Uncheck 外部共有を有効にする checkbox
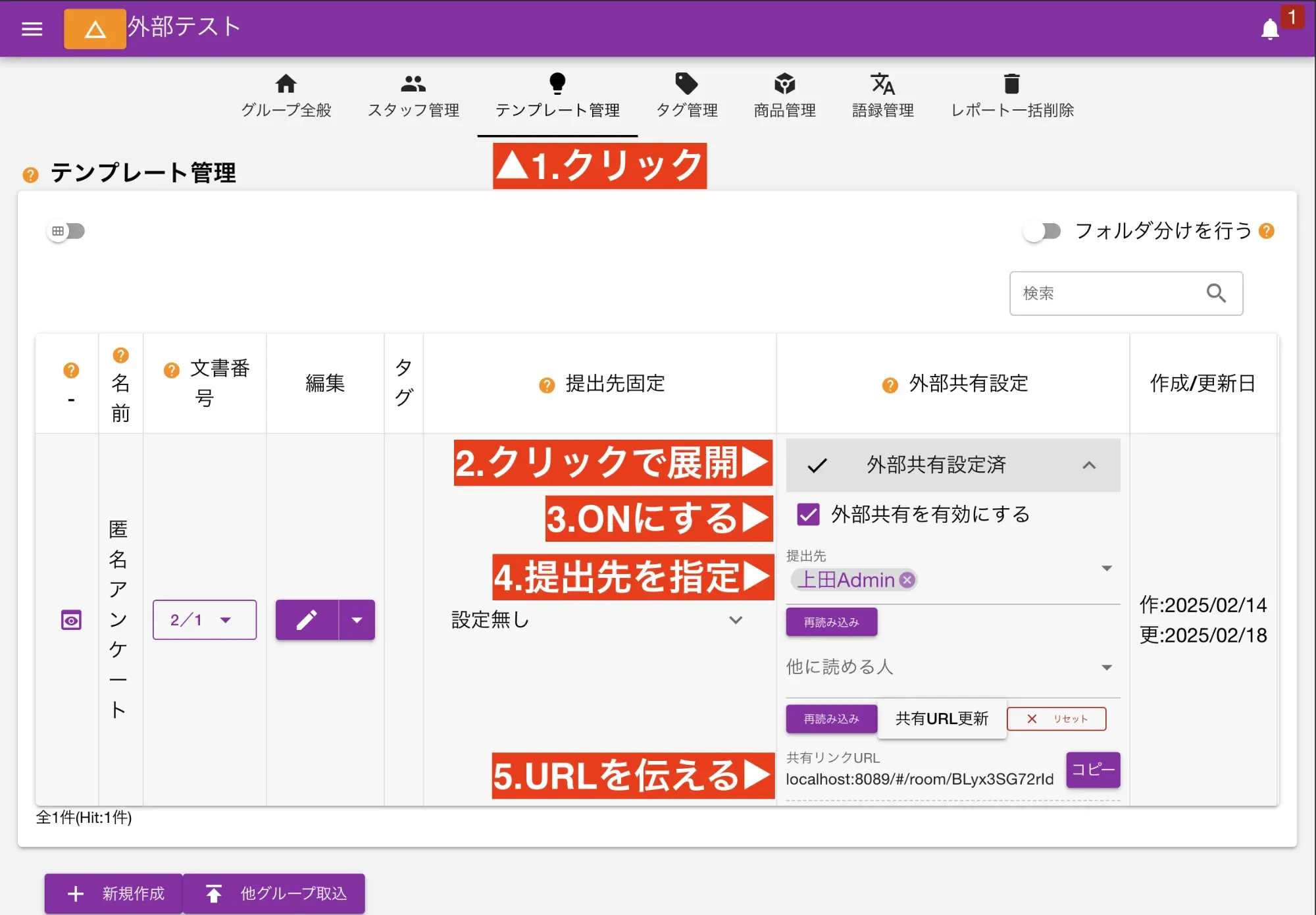 point(808,515)
